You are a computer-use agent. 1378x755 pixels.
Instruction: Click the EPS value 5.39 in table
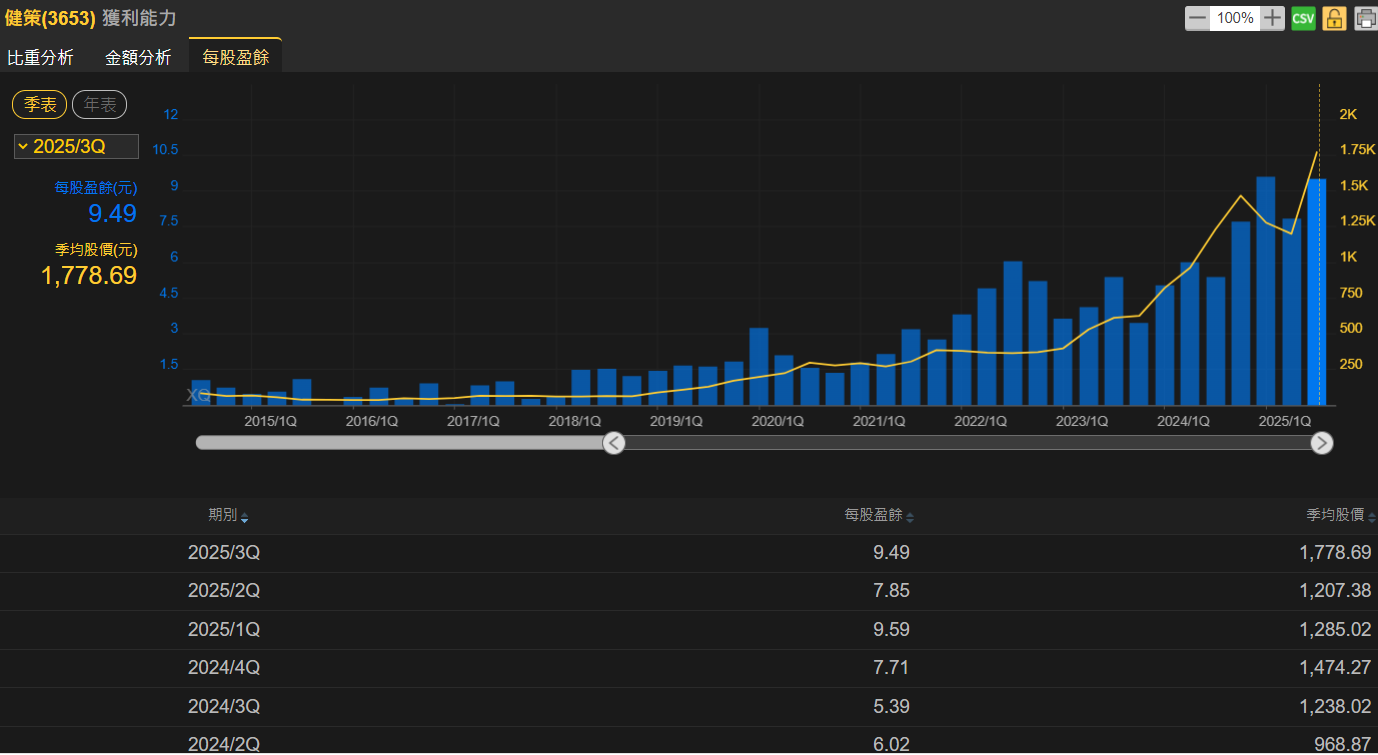(x=891, y=706)
